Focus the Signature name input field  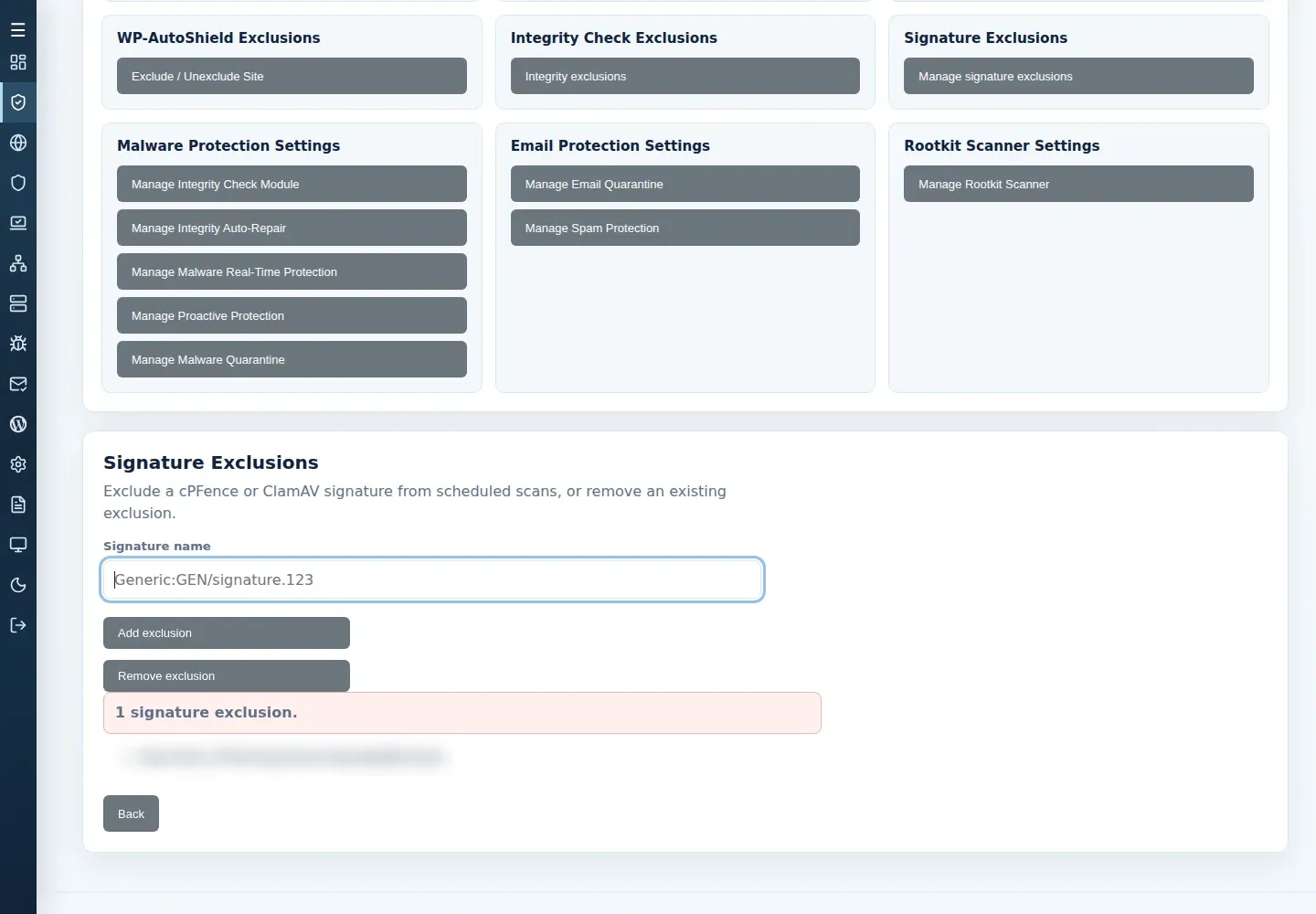pyautogui.click(x=432, y=579)
